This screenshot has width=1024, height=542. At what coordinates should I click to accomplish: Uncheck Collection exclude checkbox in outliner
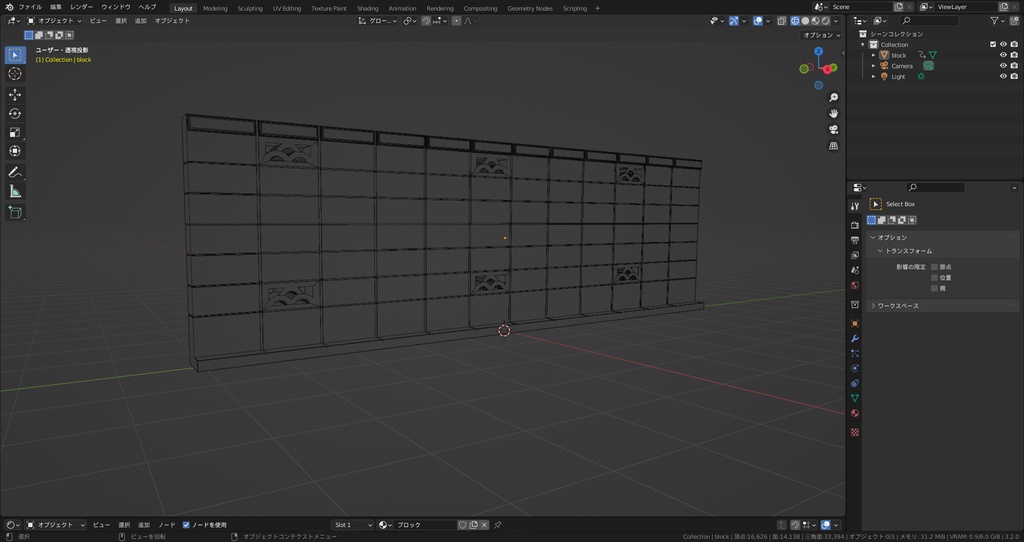click(993, 44)
